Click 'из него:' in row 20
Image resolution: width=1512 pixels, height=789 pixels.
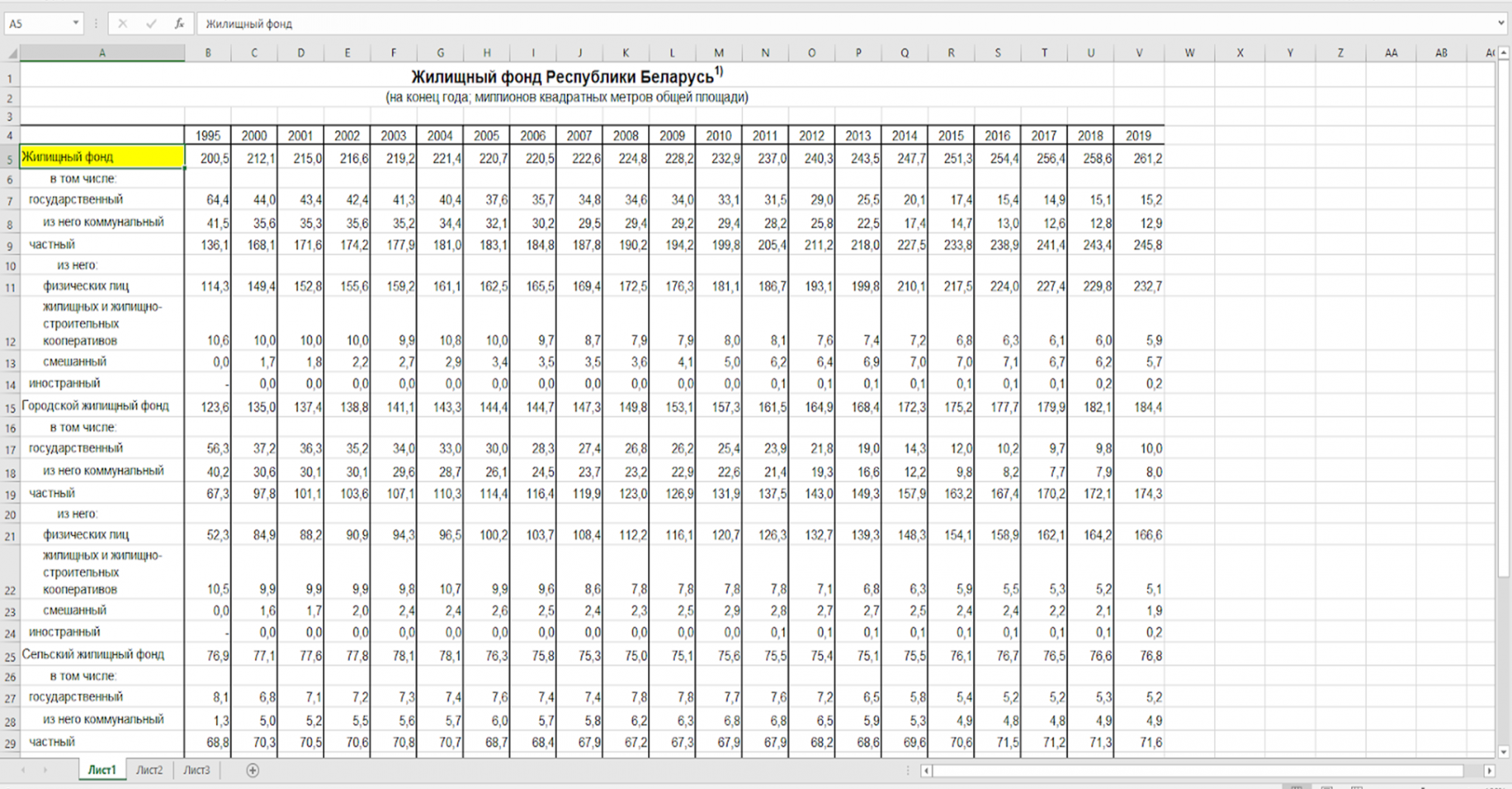[x=77, y=514]
